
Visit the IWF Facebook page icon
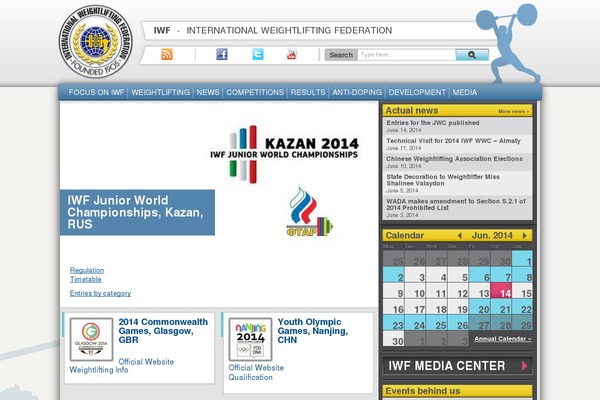point(222,54)
